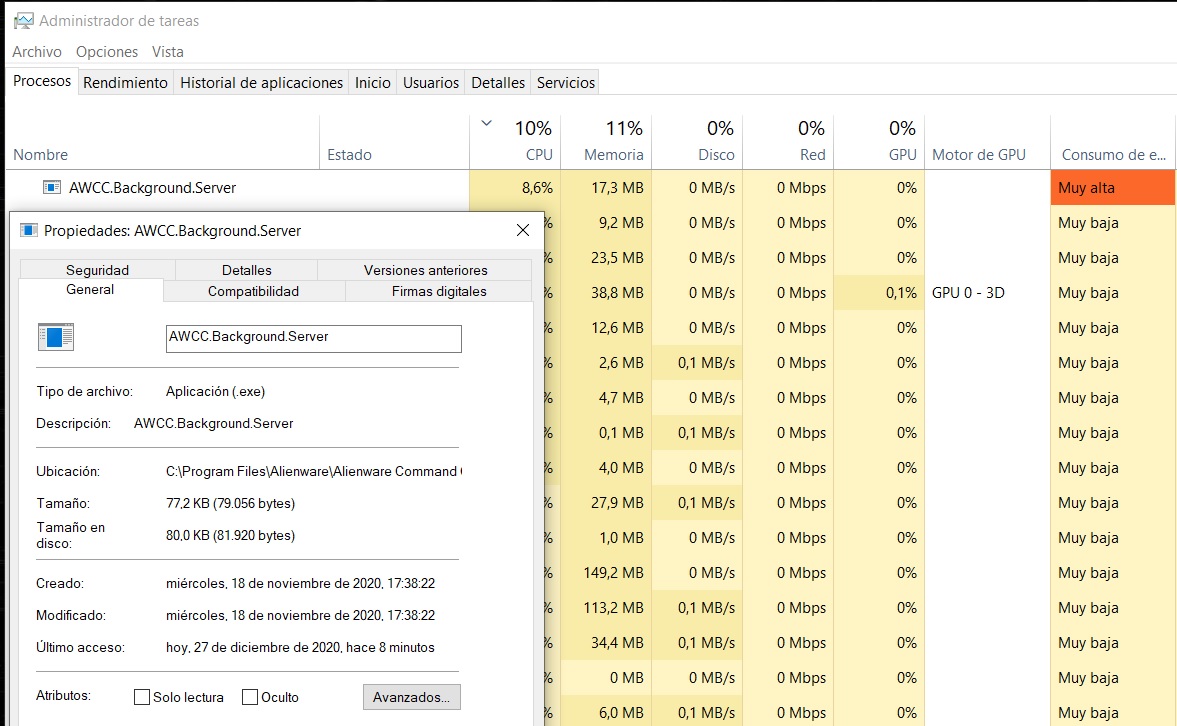Sort by the Memoria column header
1177x726 pixels.
(x=606, y=143)
